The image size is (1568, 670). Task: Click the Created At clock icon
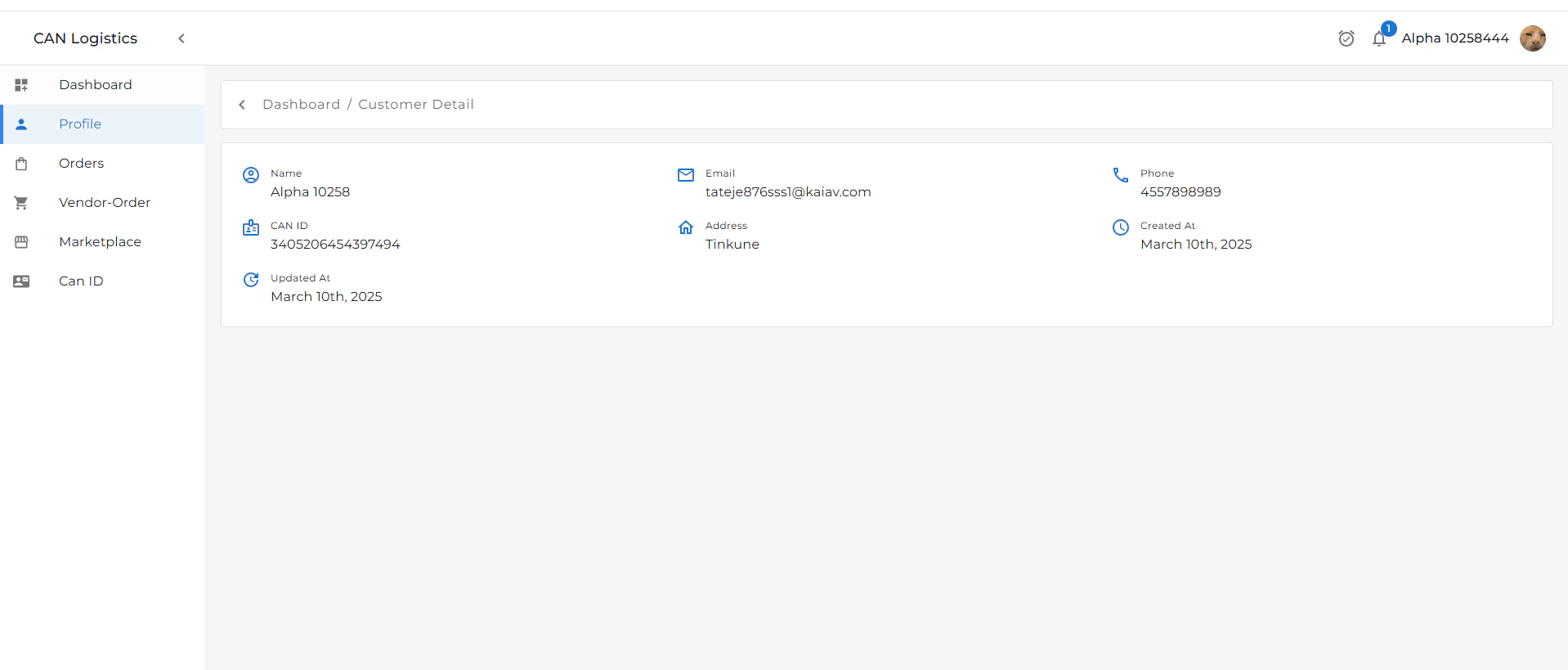coord(1121,227)
